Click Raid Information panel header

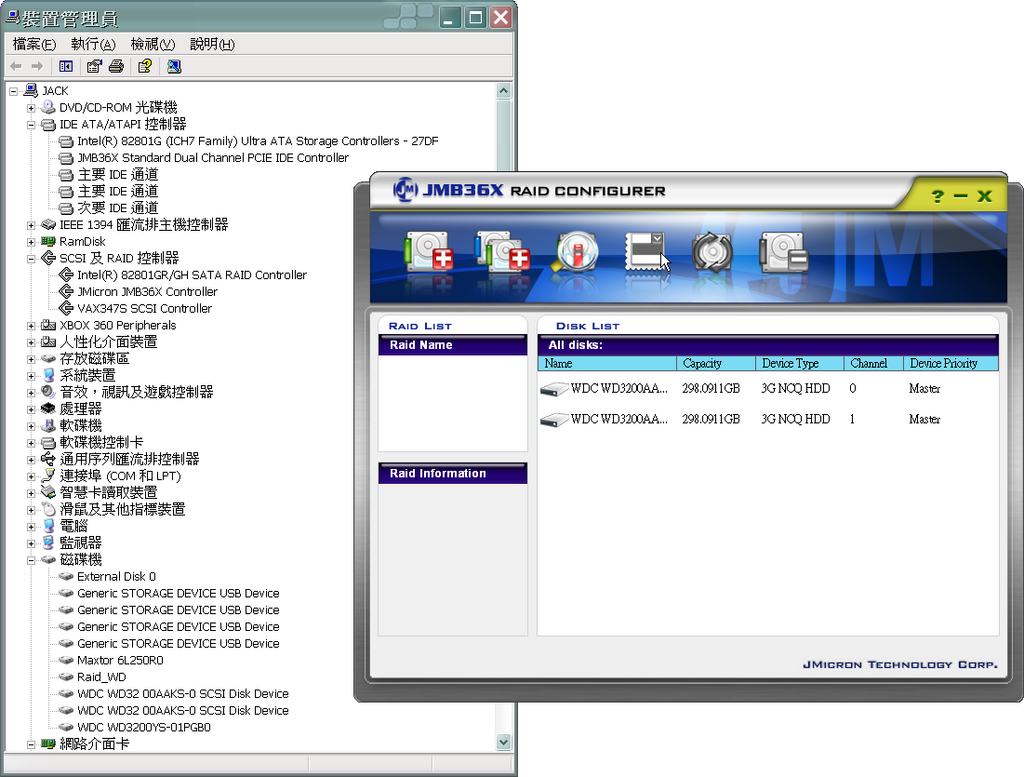(x=453, y=474)
